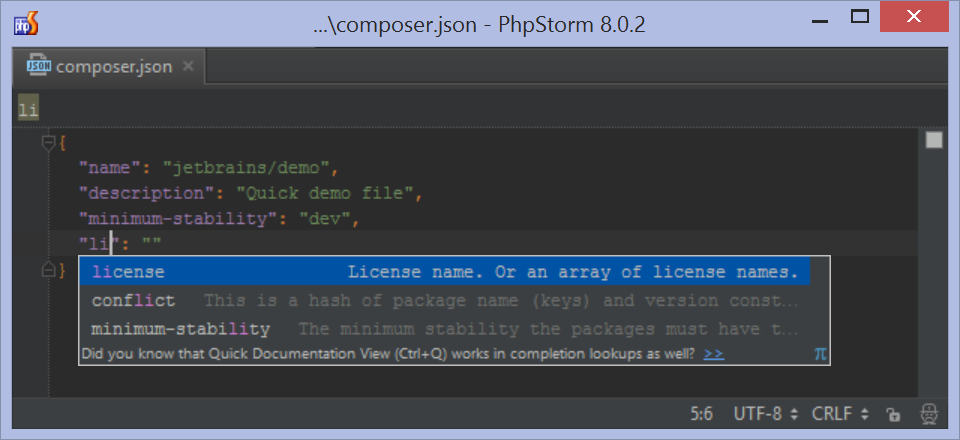This screenshot has width=960, height=440.
Task: Click the Quick Documentation tip text
Action: (388, 354)
